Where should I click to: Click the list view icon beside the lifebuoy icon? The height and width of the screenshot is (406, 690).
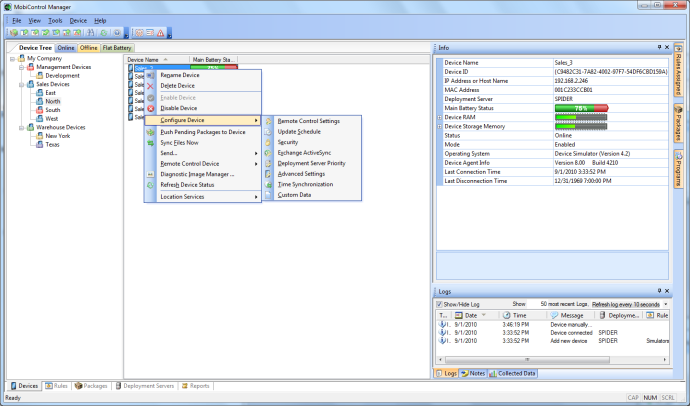(x=150, y=33)
